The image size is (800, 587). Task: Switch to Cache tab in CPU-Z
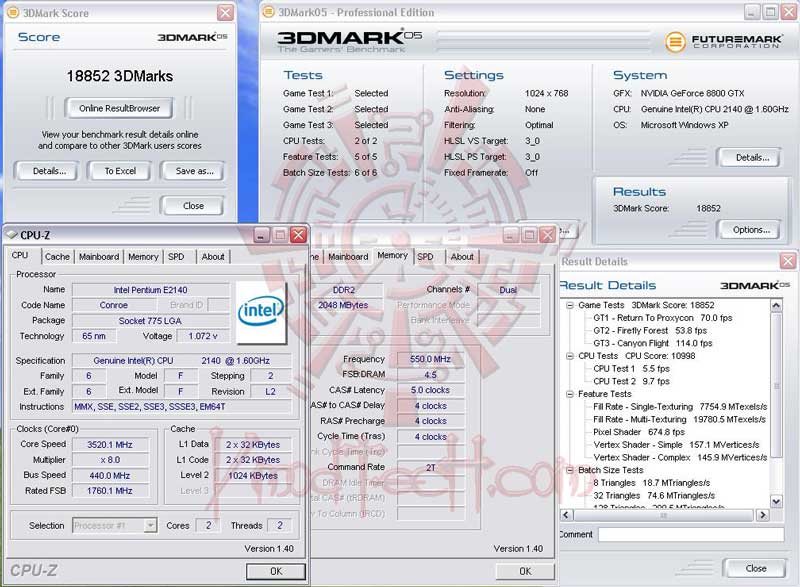point(57,257)
